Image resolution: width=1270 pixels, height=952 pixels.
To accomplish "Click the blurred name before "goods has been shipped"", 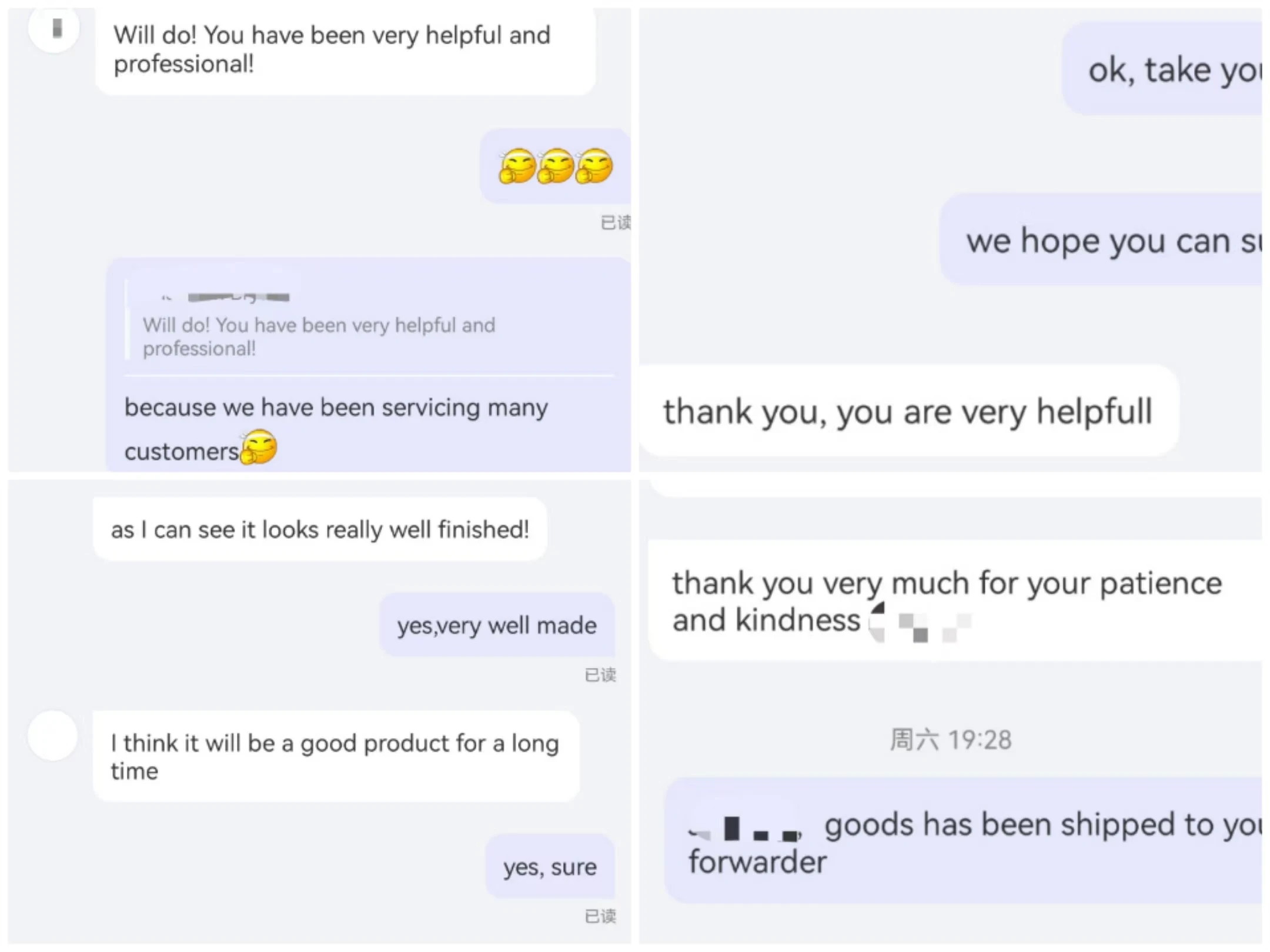I will pos(746,829).
